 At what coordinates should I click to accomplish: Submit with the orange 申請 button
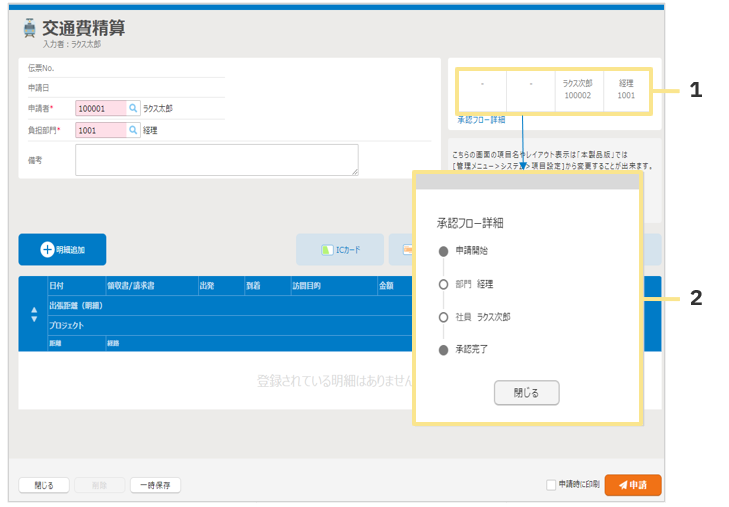[x=633, y=485]
